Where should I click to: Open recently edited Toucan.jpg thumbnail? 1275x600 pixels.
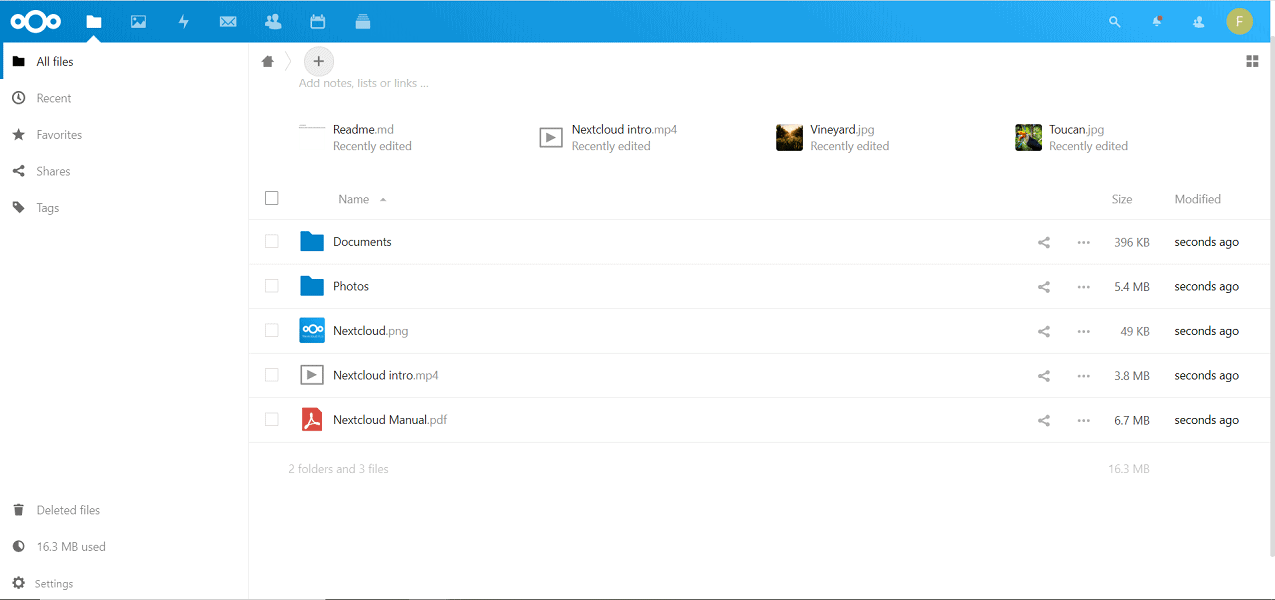(x=1028, y=138)
